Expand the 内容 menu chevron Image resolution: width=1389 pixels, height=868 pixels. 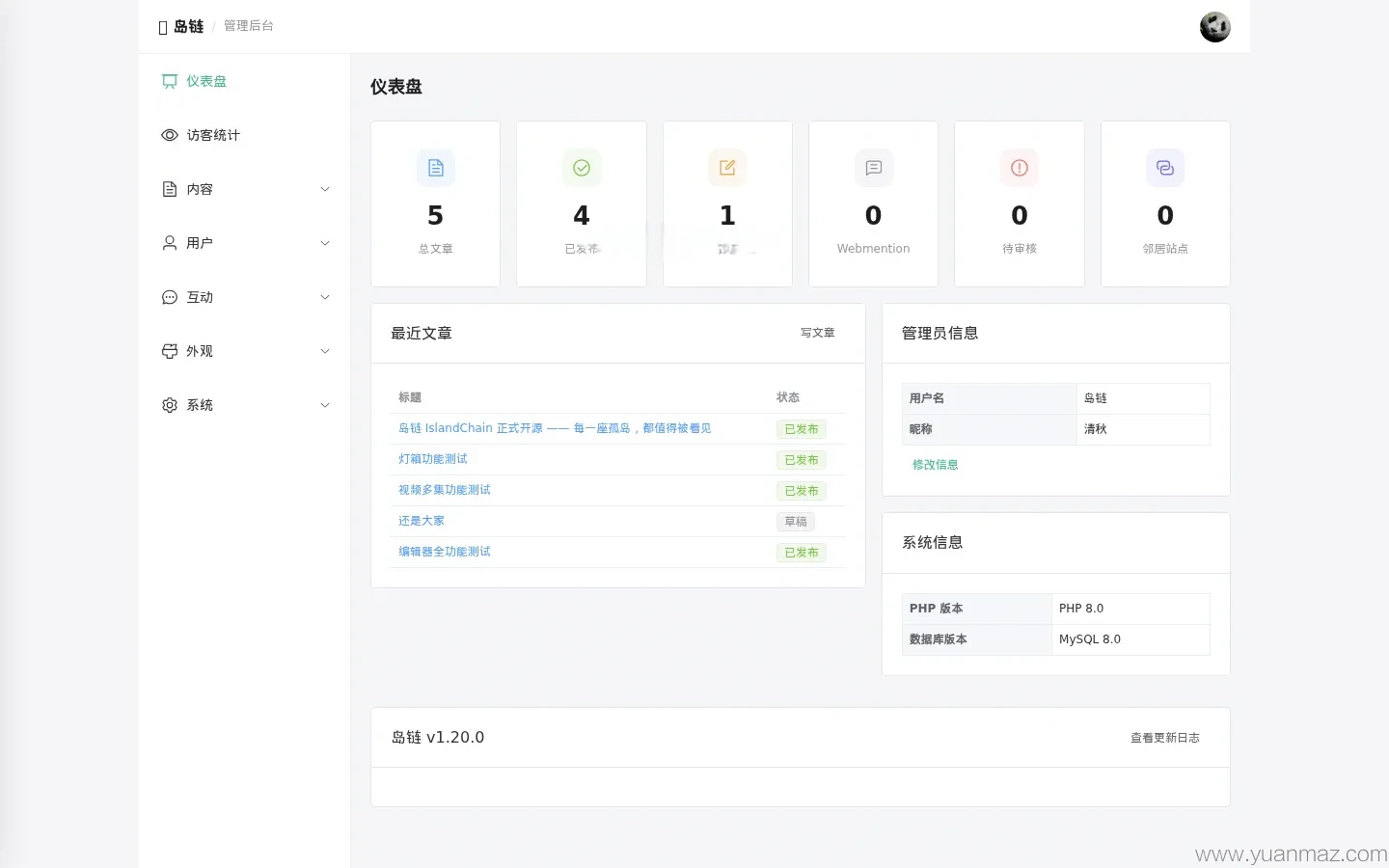[325, 189]
